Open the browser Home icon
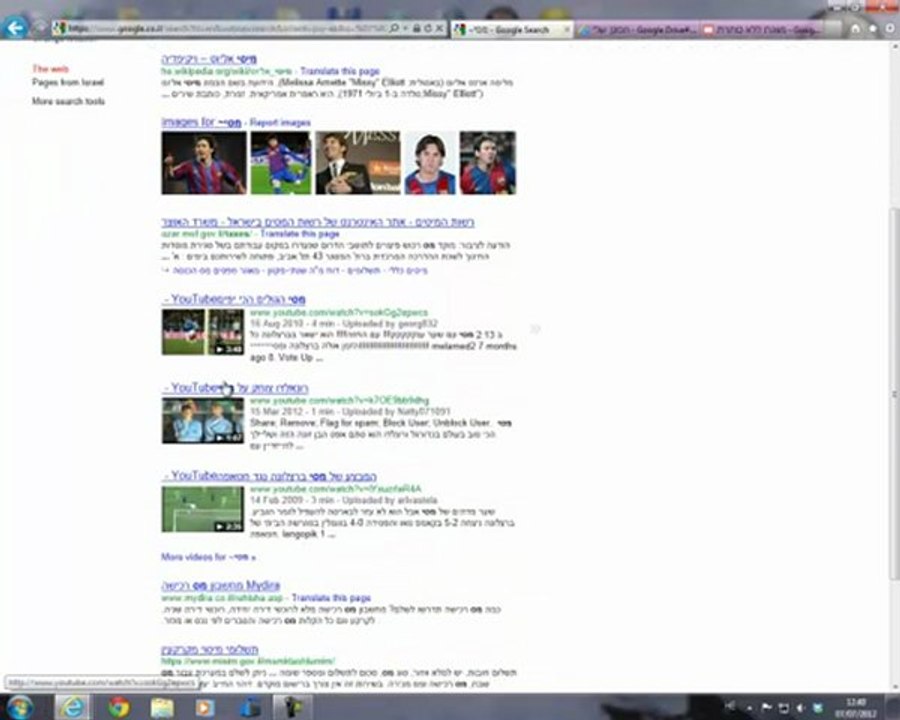 [855, 28]
